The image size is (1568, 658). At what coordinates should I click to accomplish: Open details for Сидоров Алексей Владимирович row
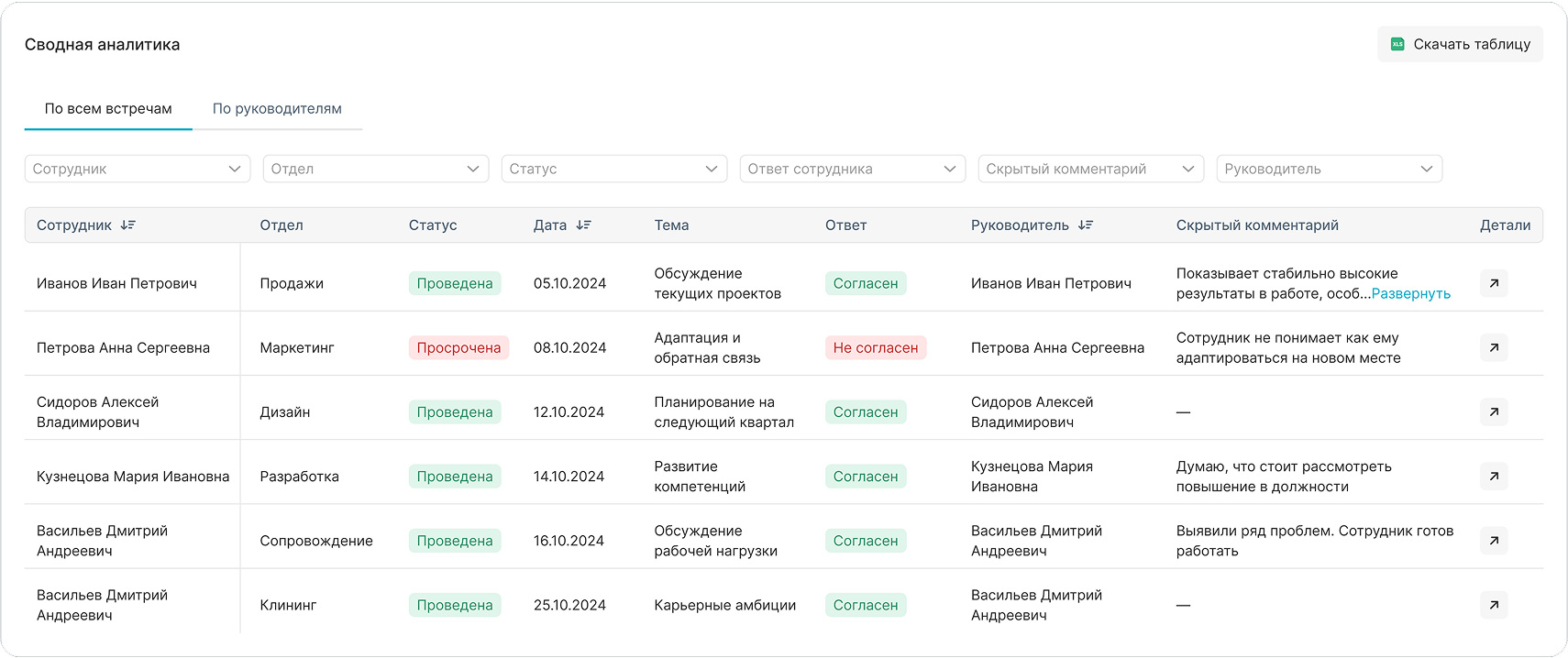[1494, 411]
